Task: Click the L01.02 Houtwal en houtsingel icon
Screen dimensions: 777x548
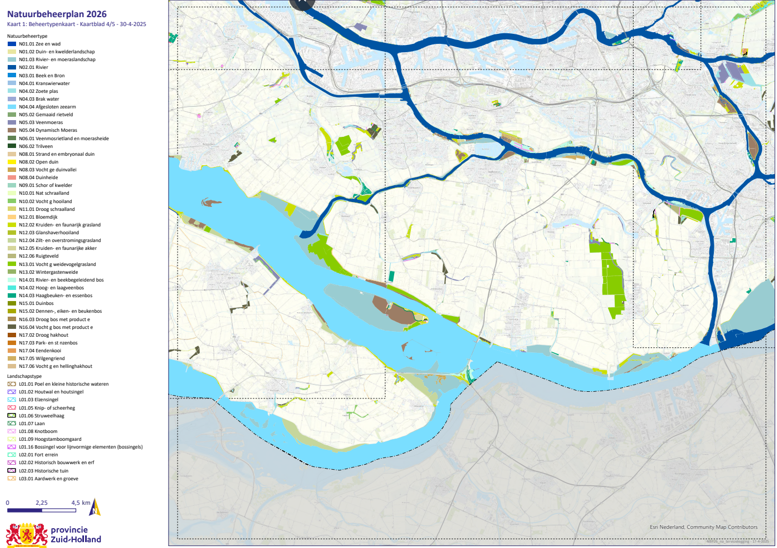Action: (x=12, y=391)
